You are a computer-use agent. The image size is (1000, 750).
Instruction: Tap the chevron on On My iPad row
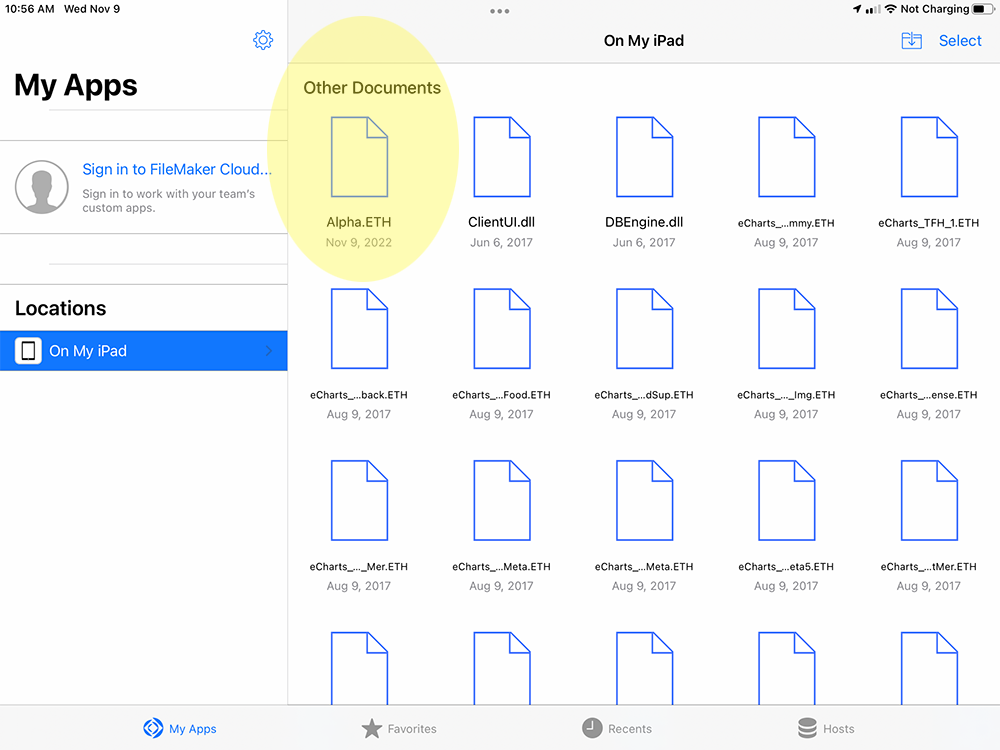[268, 351]
